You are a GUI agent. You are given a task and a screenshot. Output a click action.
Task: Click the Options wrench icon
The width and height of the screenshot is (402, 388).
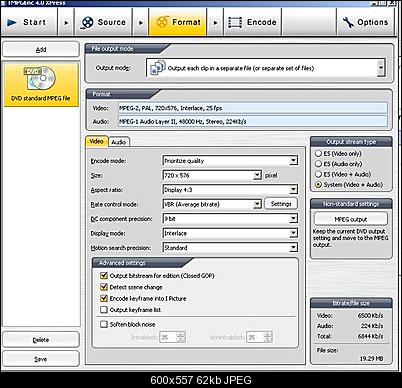pyautogui.click(x=348, y=22)
